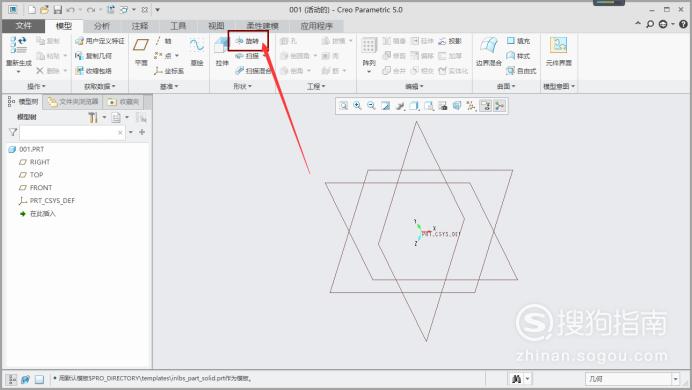Image resolution: width=692 pixels, height=390 pixels.
Task: Open the File (文件) menu
Action: tap(23, 26)
